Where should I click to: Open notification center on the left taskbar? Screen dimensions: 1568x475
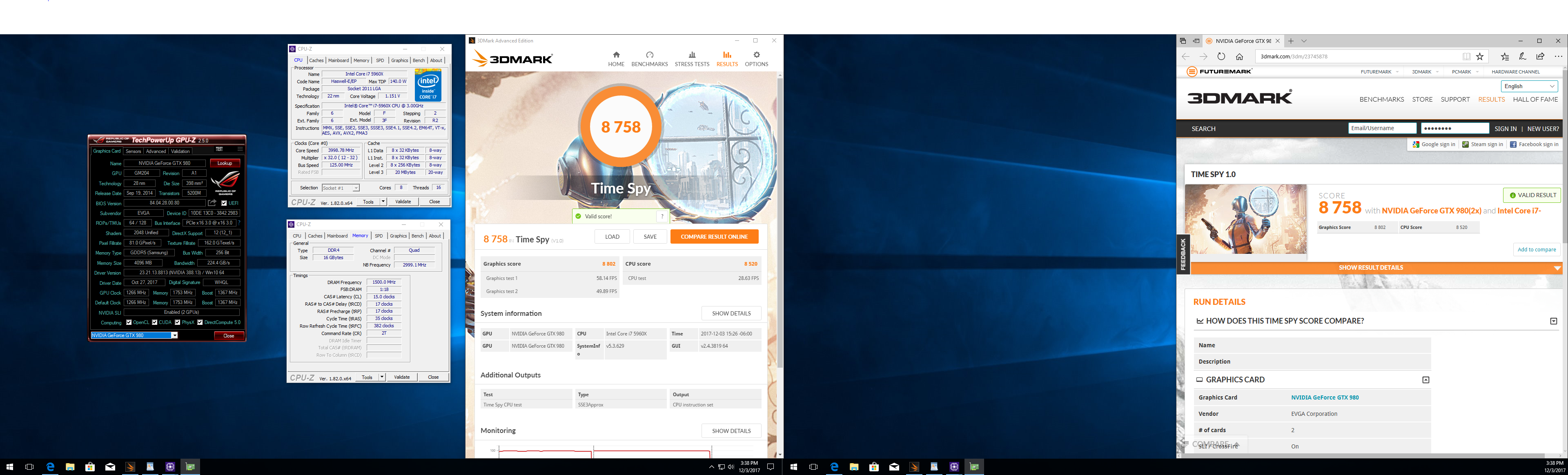tap(770, 467)
